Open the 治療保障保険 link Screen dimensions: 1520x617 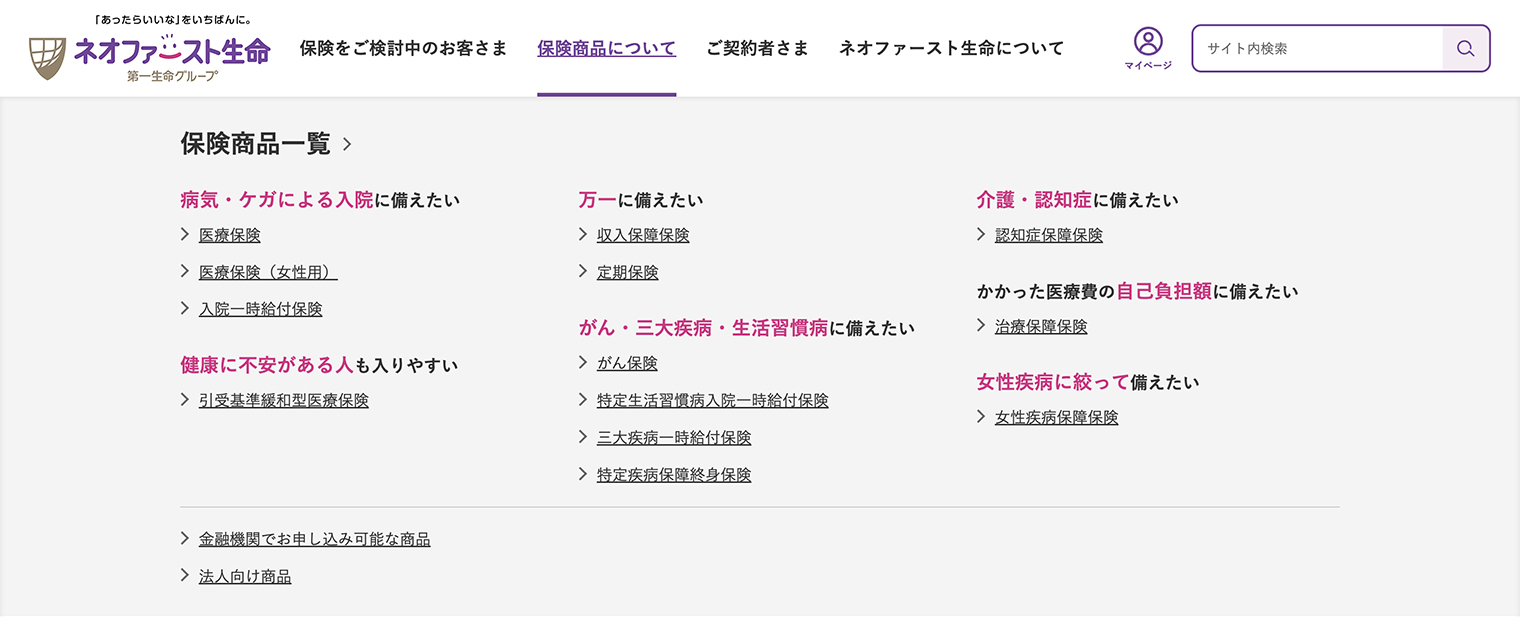1041,326
